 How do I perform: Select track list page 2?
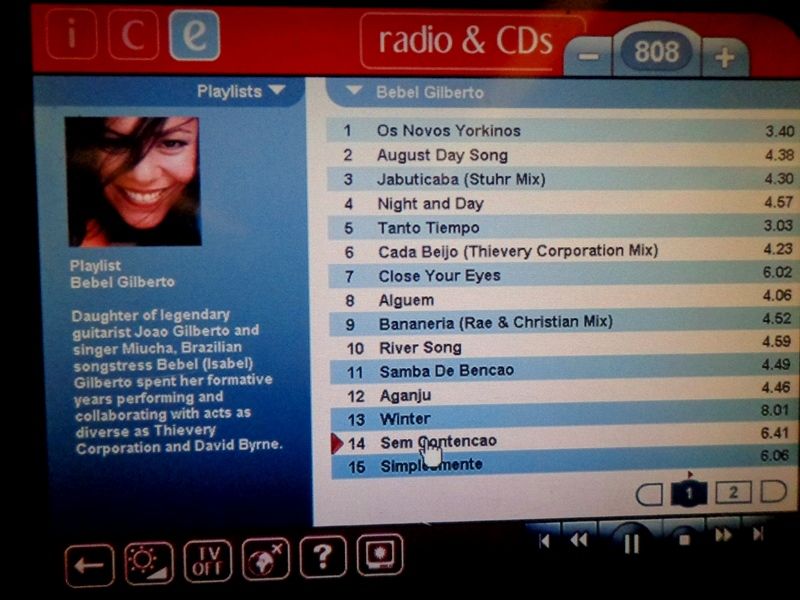pos(733,492)
